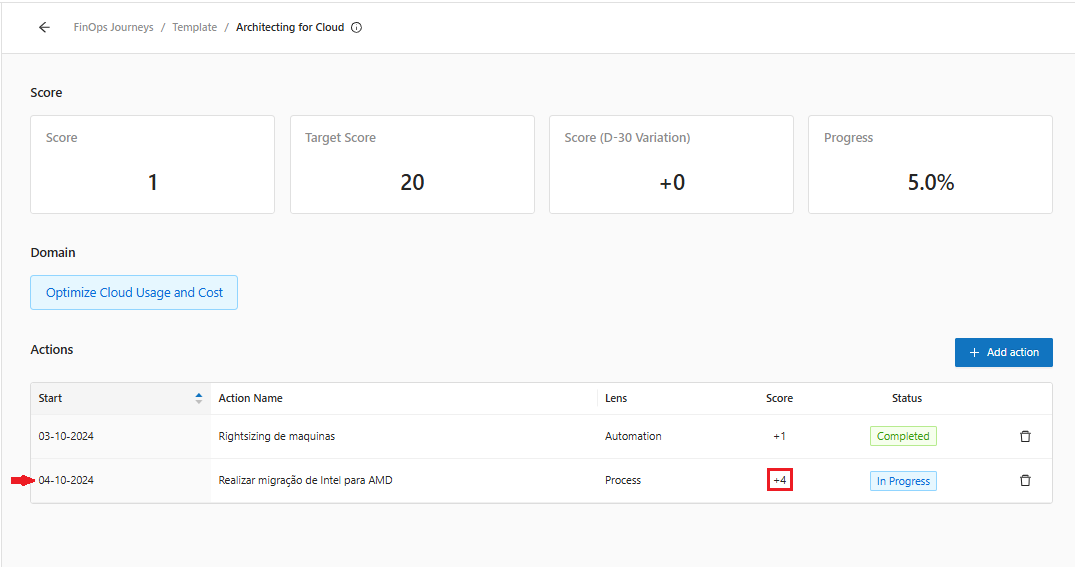This screenshot has height=567, width=1075.
Task: Click the Completed status tag
Action: pyautogui.click(x=903, y=437)
